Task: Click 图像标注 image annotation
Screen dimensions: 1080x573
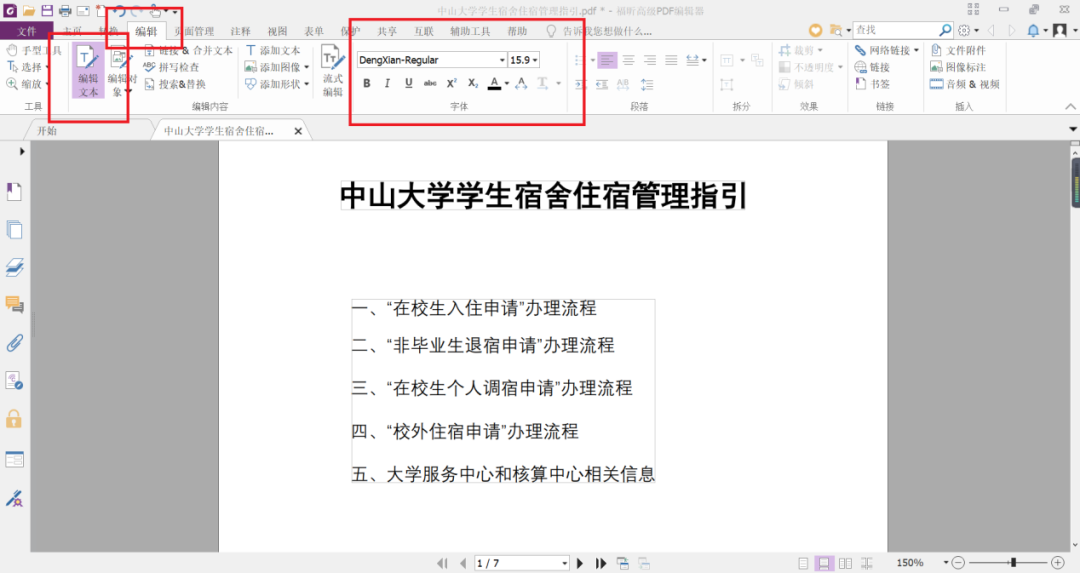Action: 958,67
